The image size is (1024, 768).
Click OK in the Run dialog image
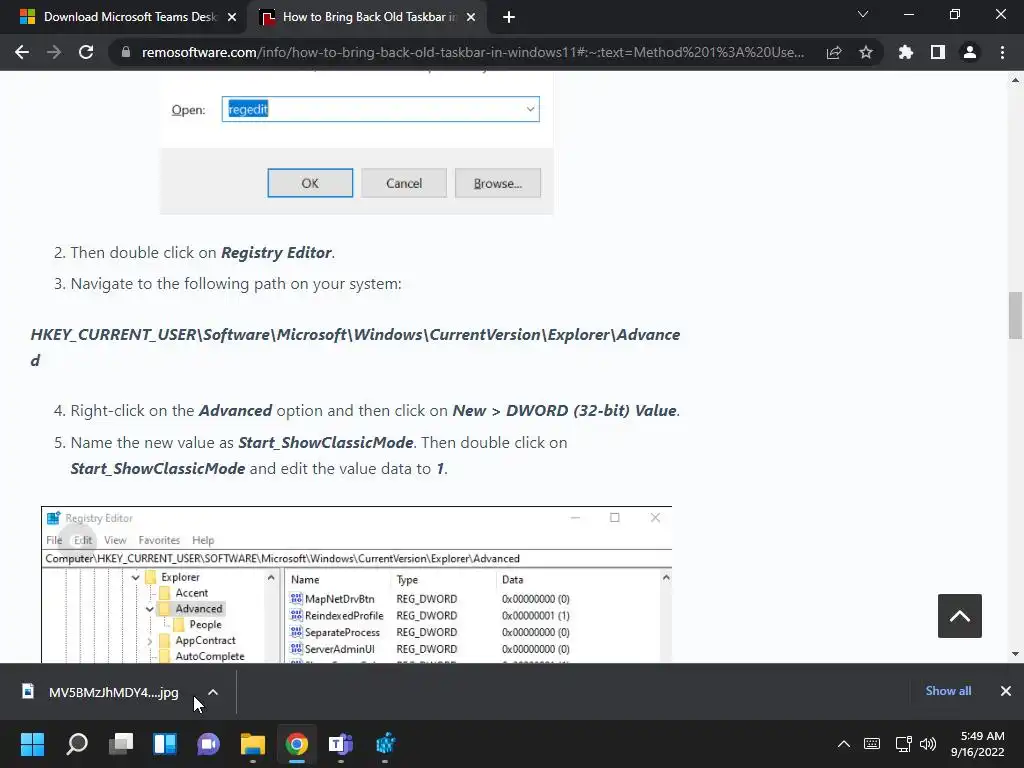310,183
